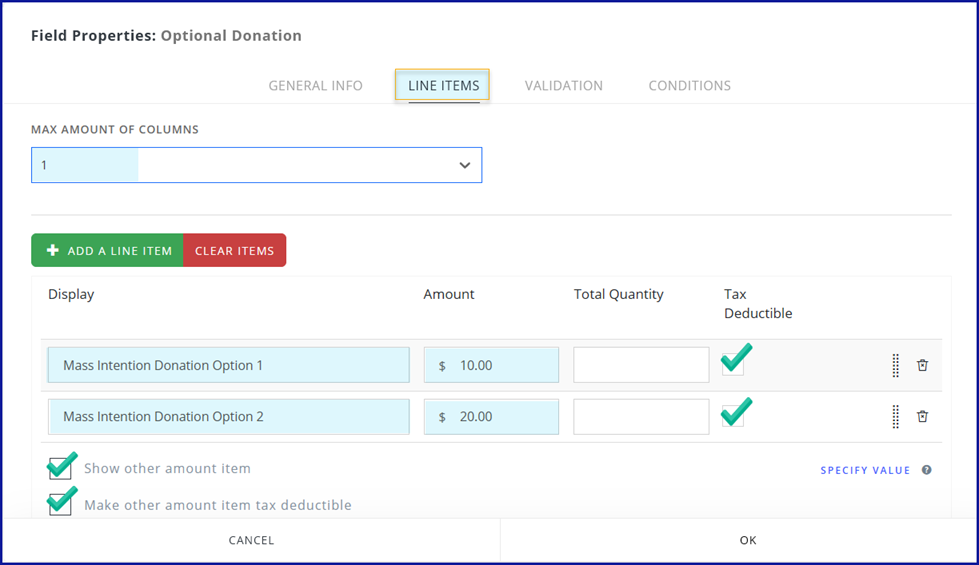Click the Total Quantity column header
Image resolution: width=979 pixels, height=565 pixels.
[x=619, y=294]
